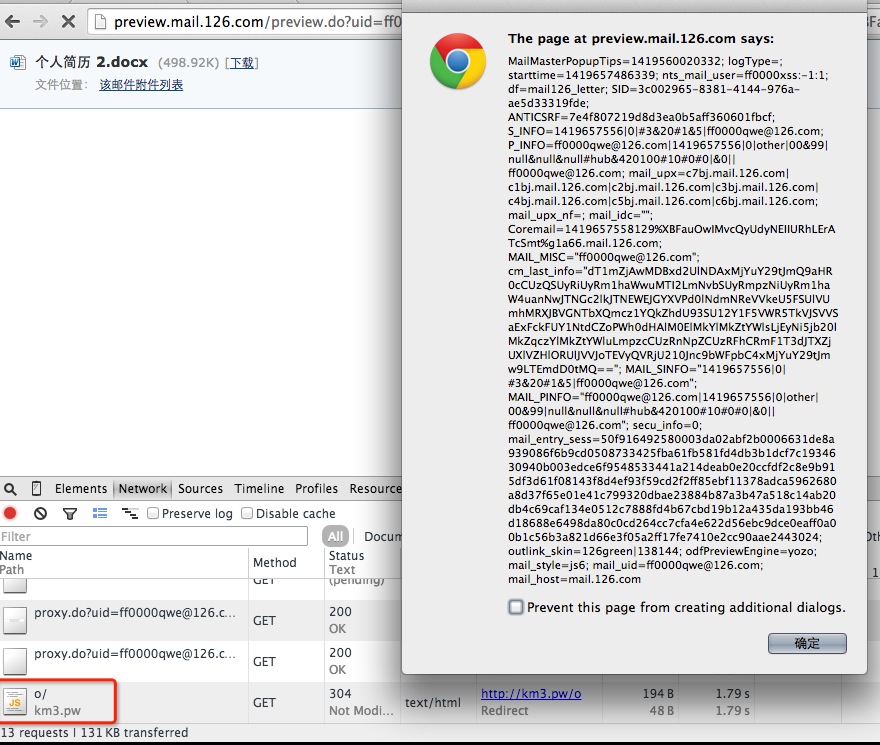Click the Chrome logo in the alert dialog
This screenshot has height=745, width=880.
point(457,61)
